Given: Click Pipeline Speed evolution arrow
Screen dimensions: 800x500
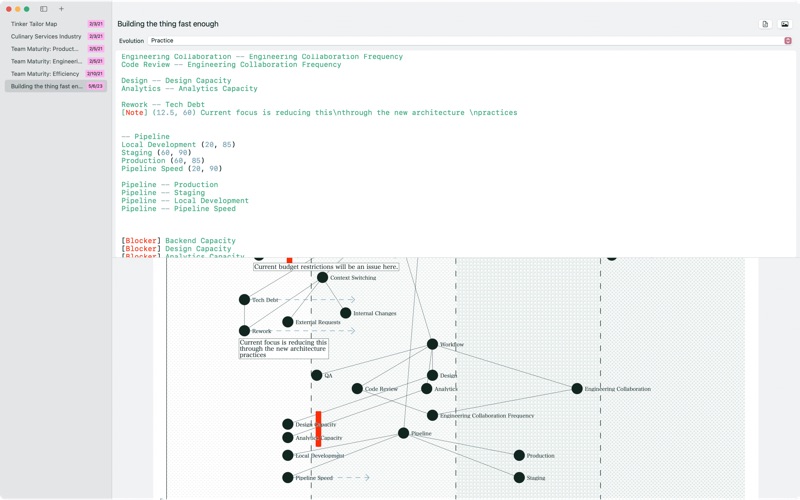Looking at the screenshot, I should (354, 478).
